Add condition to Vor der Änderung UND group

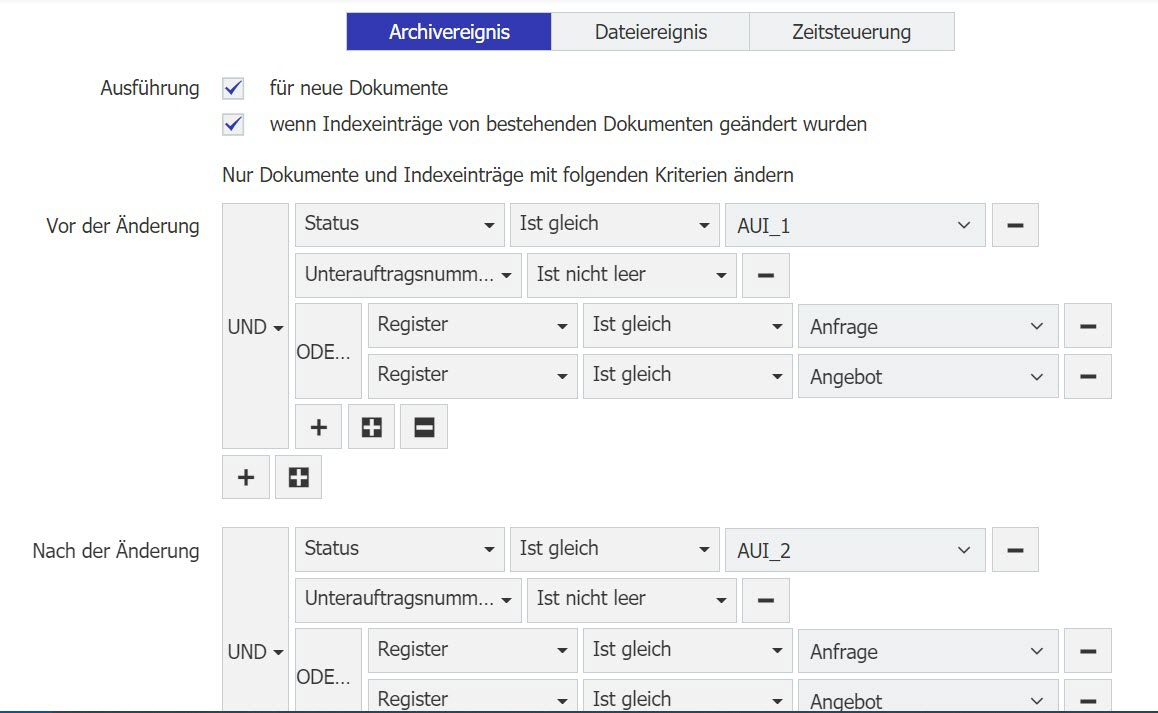pos(245,477)
